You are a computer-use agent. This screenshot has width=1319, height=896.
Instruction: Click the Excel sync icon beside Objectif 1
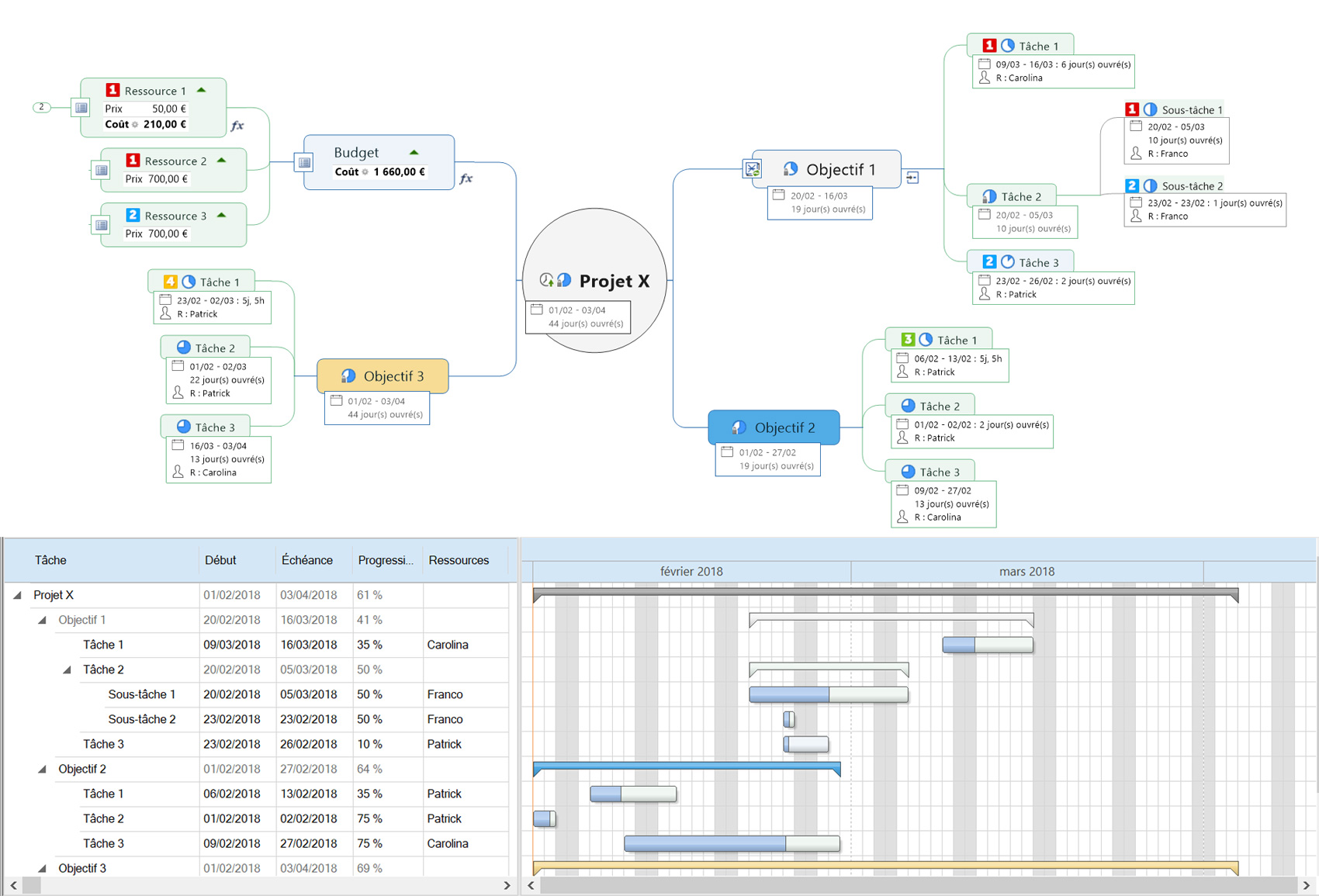click(751, 168)
